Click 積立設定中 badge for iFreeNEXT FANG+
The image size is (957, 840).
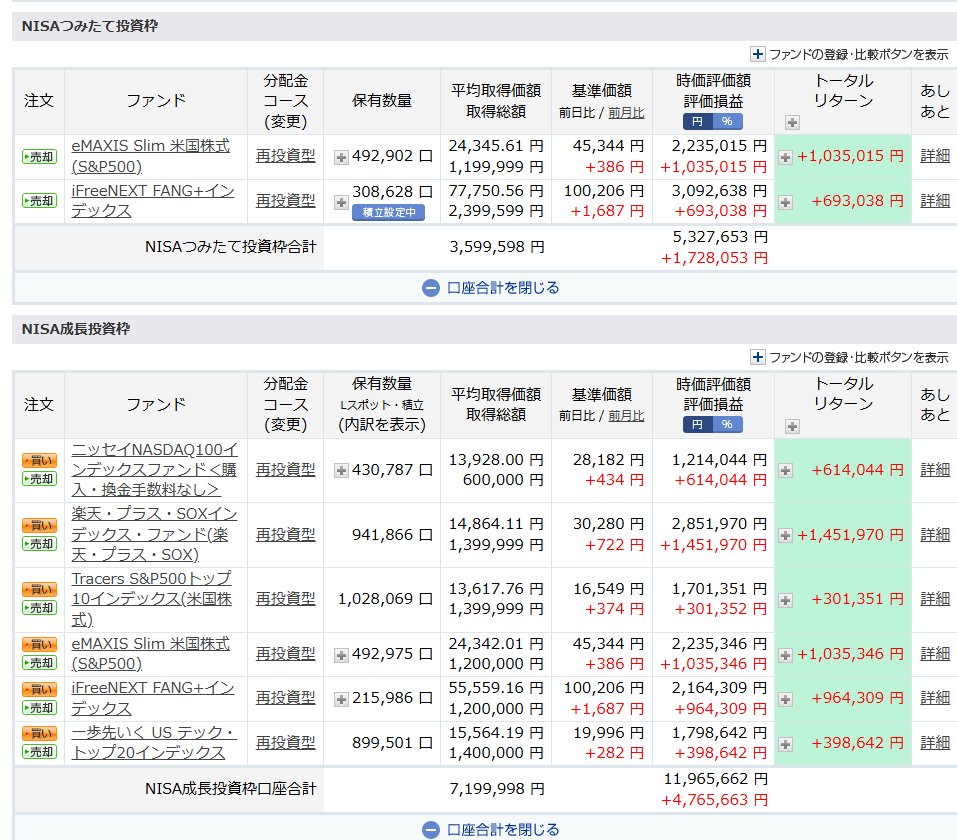point(388,212)
